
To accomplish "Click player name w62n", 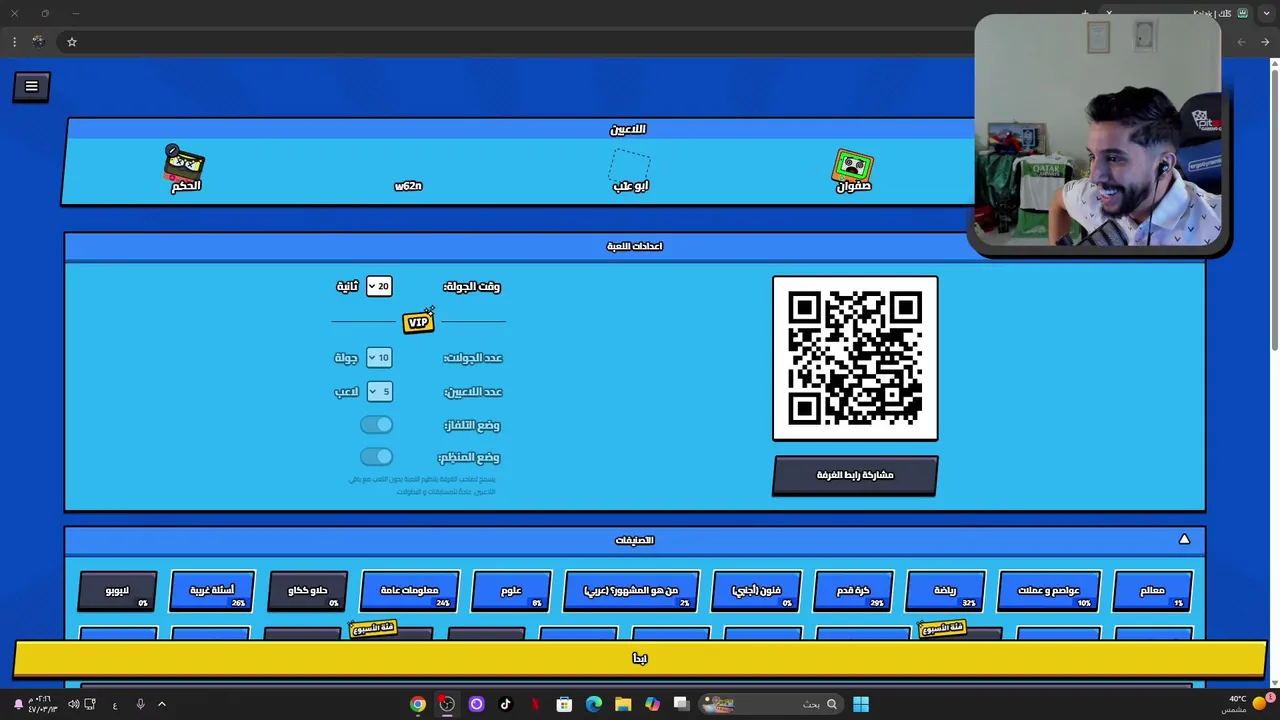I will 408,186.
